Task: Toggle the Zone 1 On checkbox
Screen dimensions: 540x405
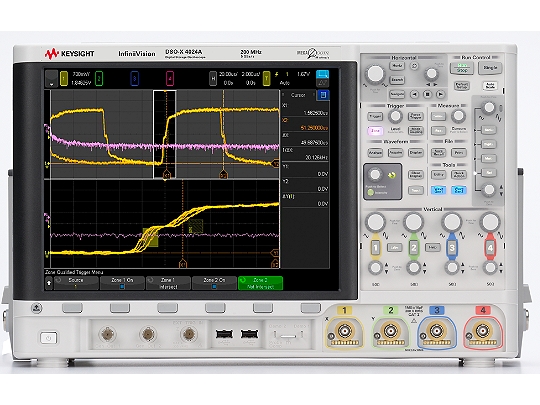Action: (122, 287)
